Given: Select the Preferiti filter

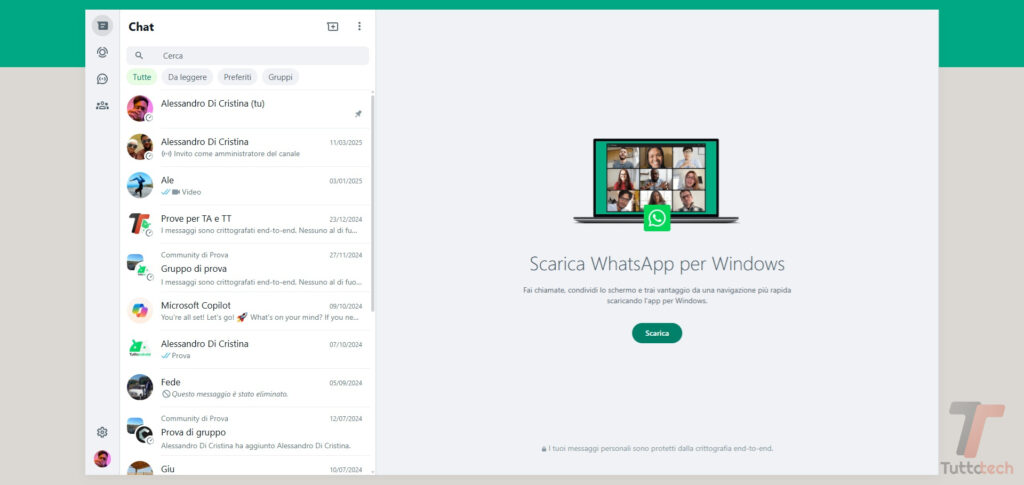Looking at the screenshot, I should click(x=237, y=77).
